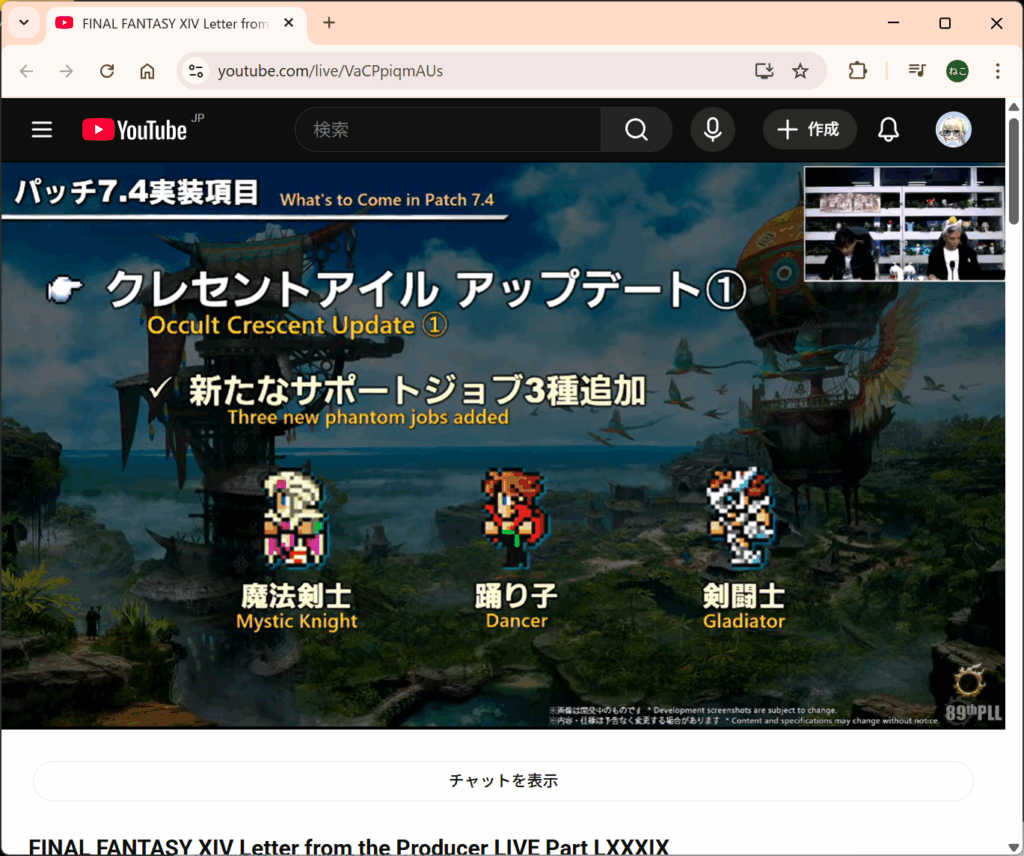The image size is (1024, 856).
Task: Bookmark this page with the star icon
Action: pyautogui.click(x=800, y=71)
